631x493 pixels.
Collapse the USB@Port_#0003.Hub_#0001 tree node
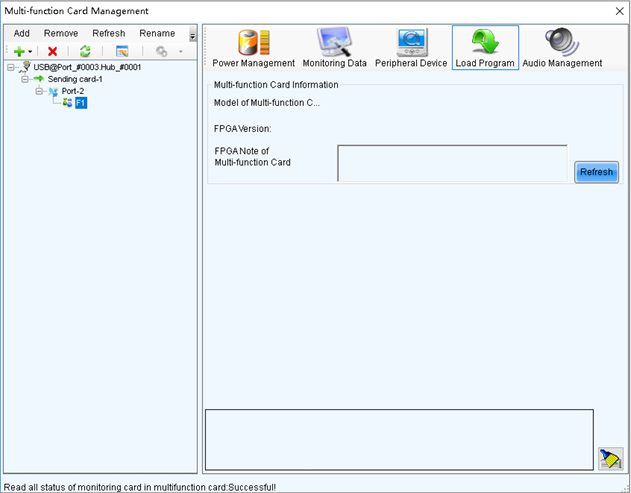coord(11,67)
